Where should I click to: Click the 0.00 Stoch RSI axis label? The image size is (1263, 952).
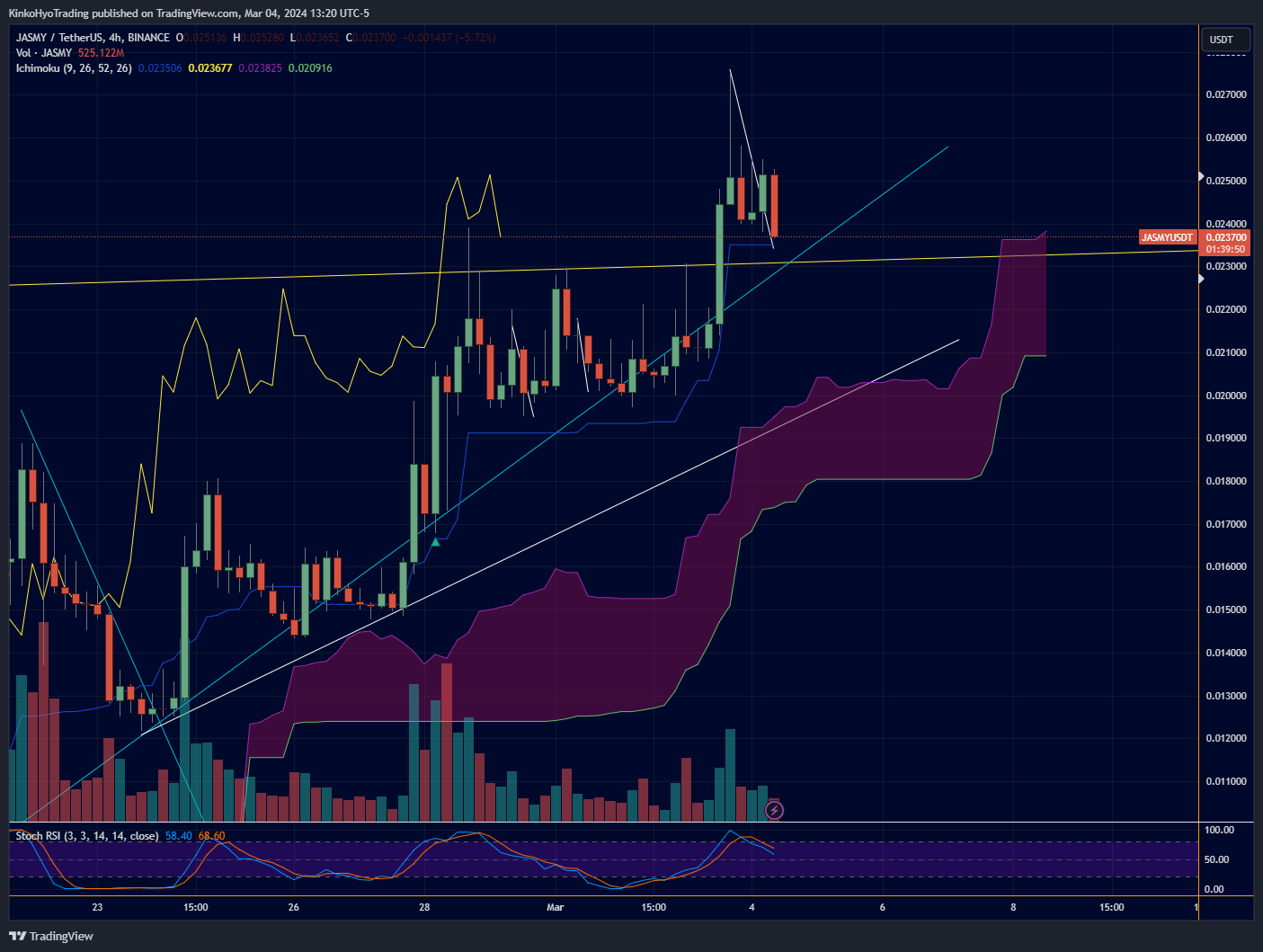coord(1214,889)
